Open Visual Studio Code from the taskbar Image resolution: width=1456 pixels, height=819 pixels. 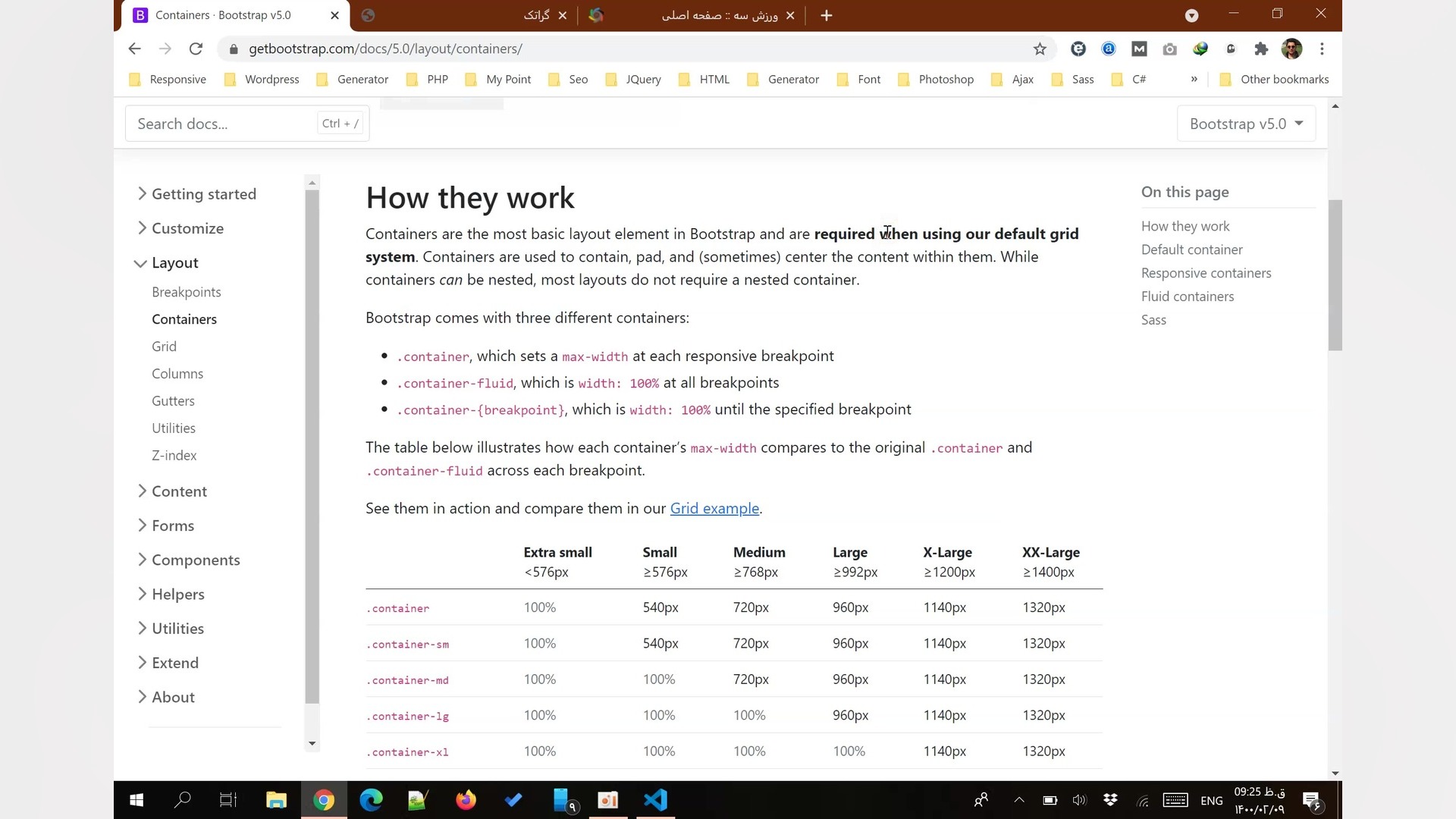[x=655, y=800]
